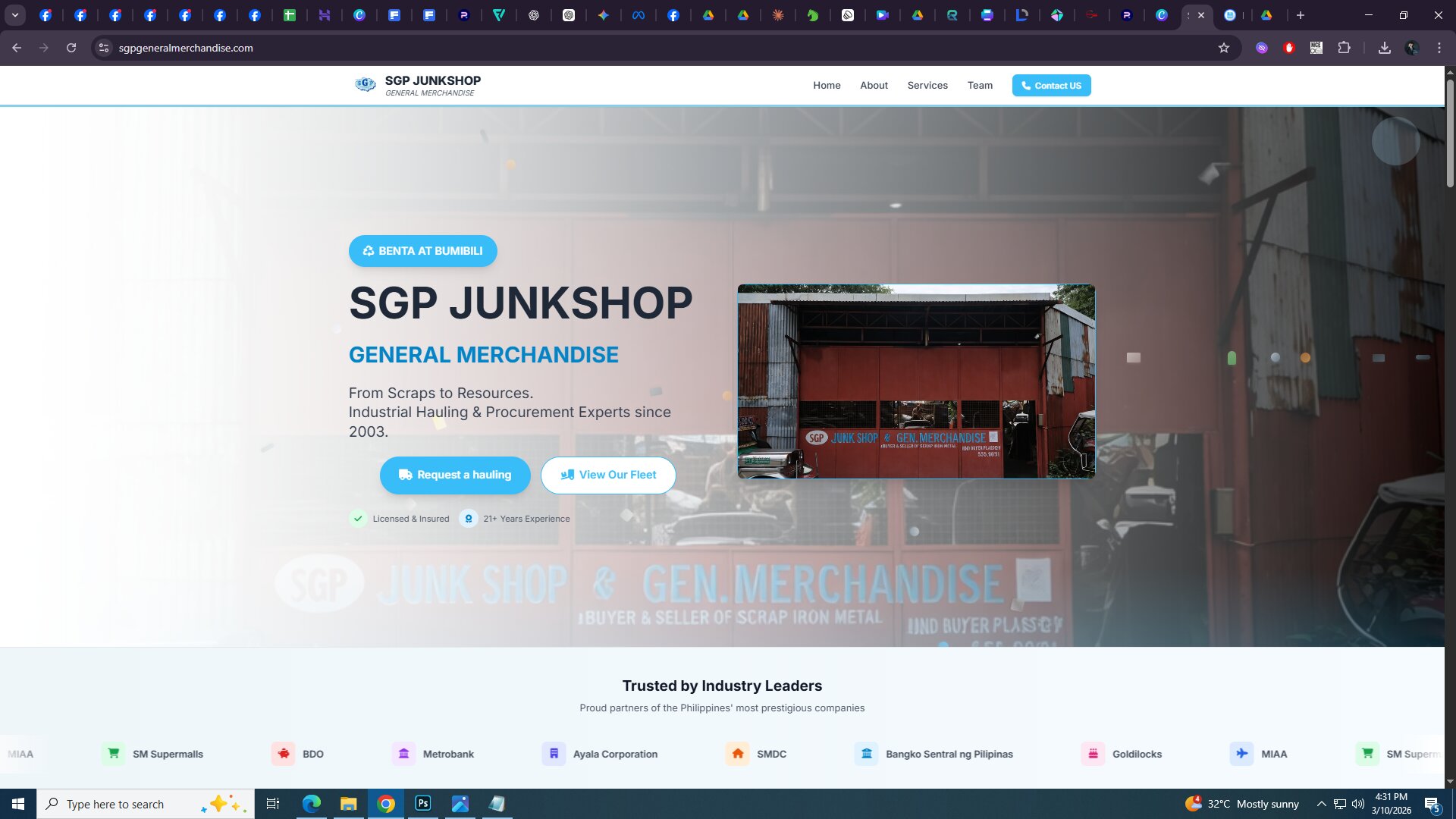Click the SGP Junkshop logo in the header
1456x819 pixels.
[365, 84]
